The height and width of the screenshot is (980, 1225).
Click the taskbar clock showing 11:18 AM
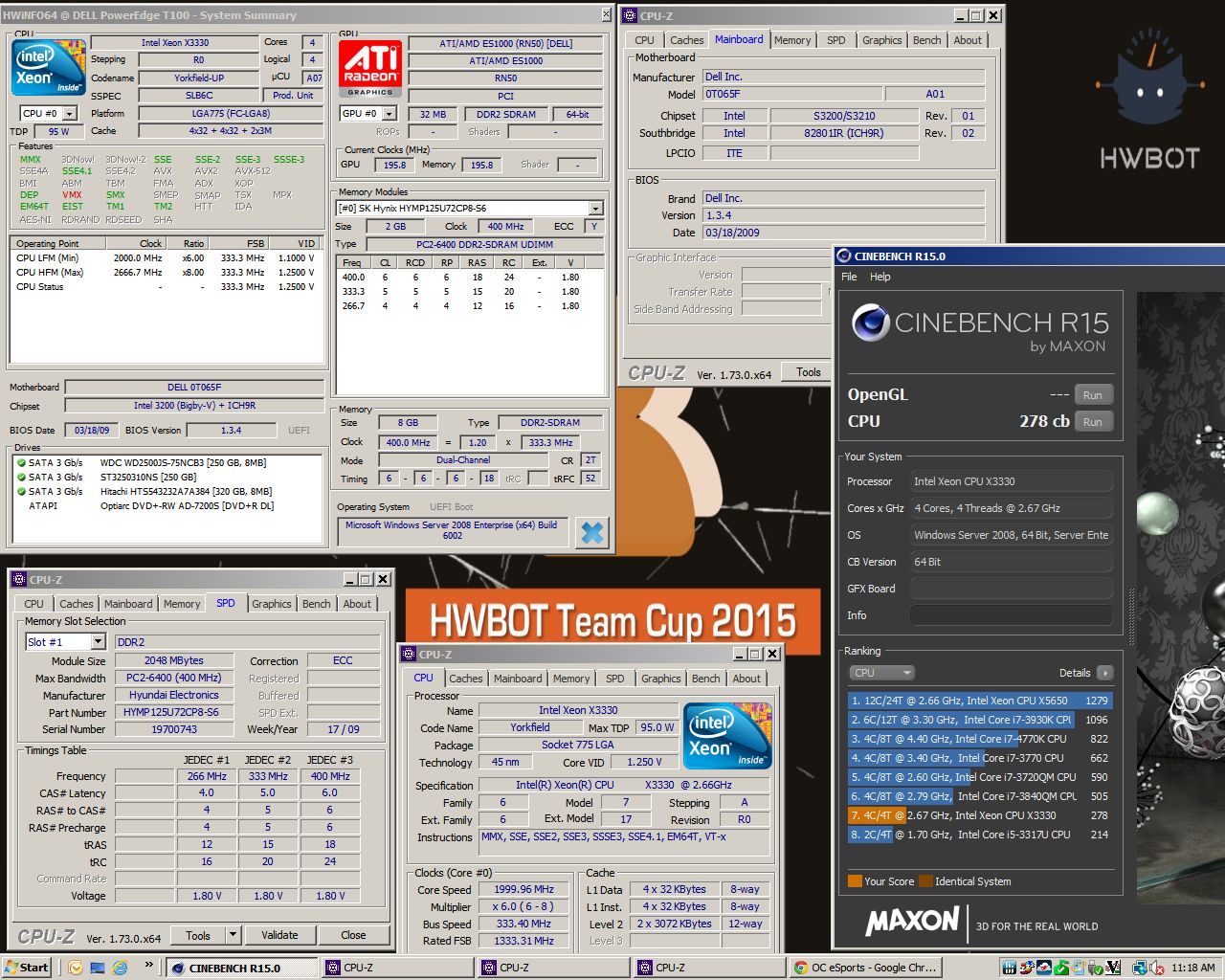pyautogui.click(x=1192, y=968)
